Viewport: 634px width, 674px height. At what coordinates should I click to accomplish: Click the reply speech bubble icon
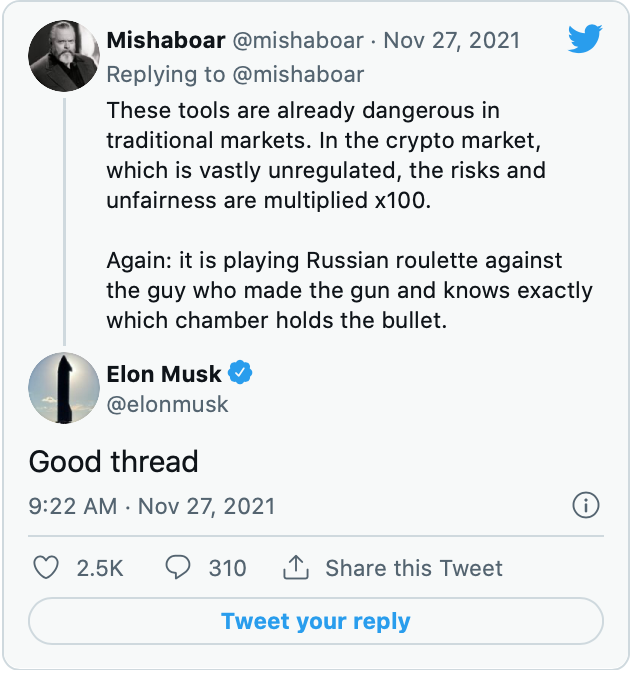click(178, 568)
